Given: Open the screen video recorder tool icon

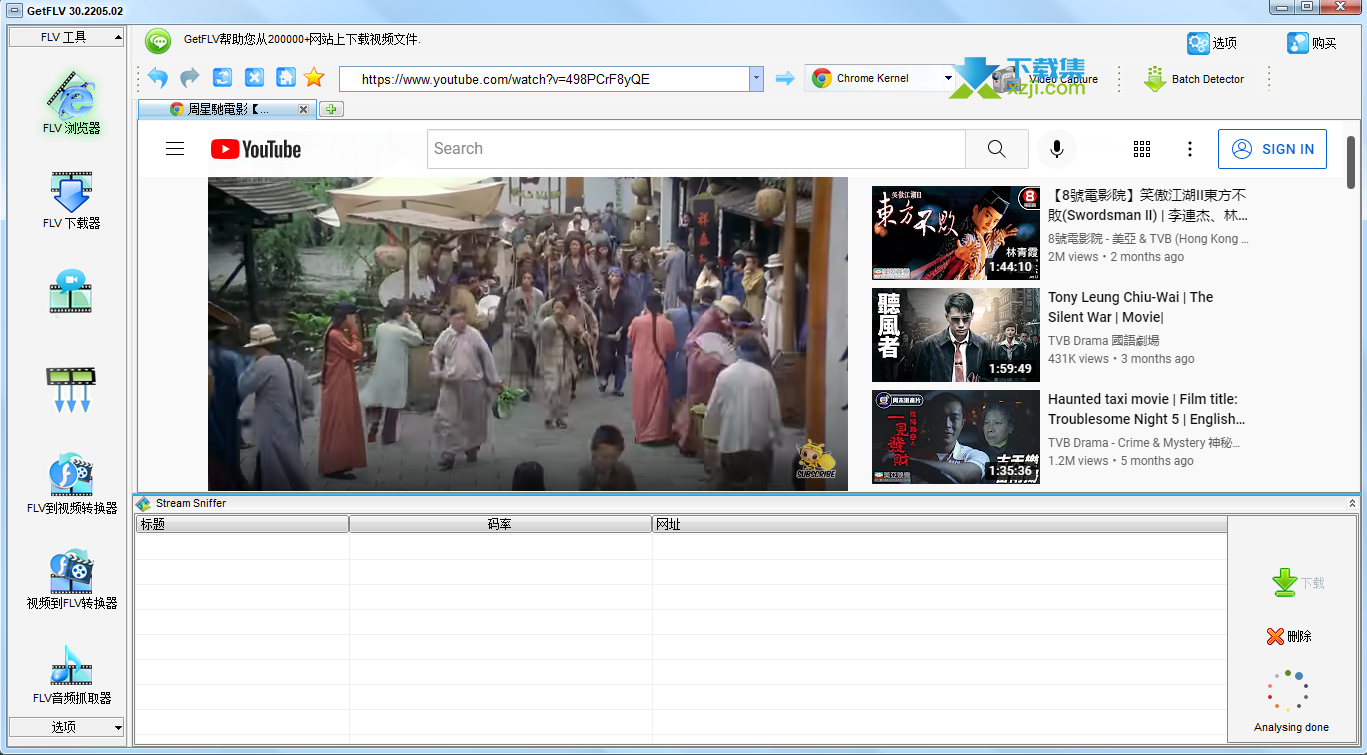Looking at the screenshot, I should [x=71, y=291].
